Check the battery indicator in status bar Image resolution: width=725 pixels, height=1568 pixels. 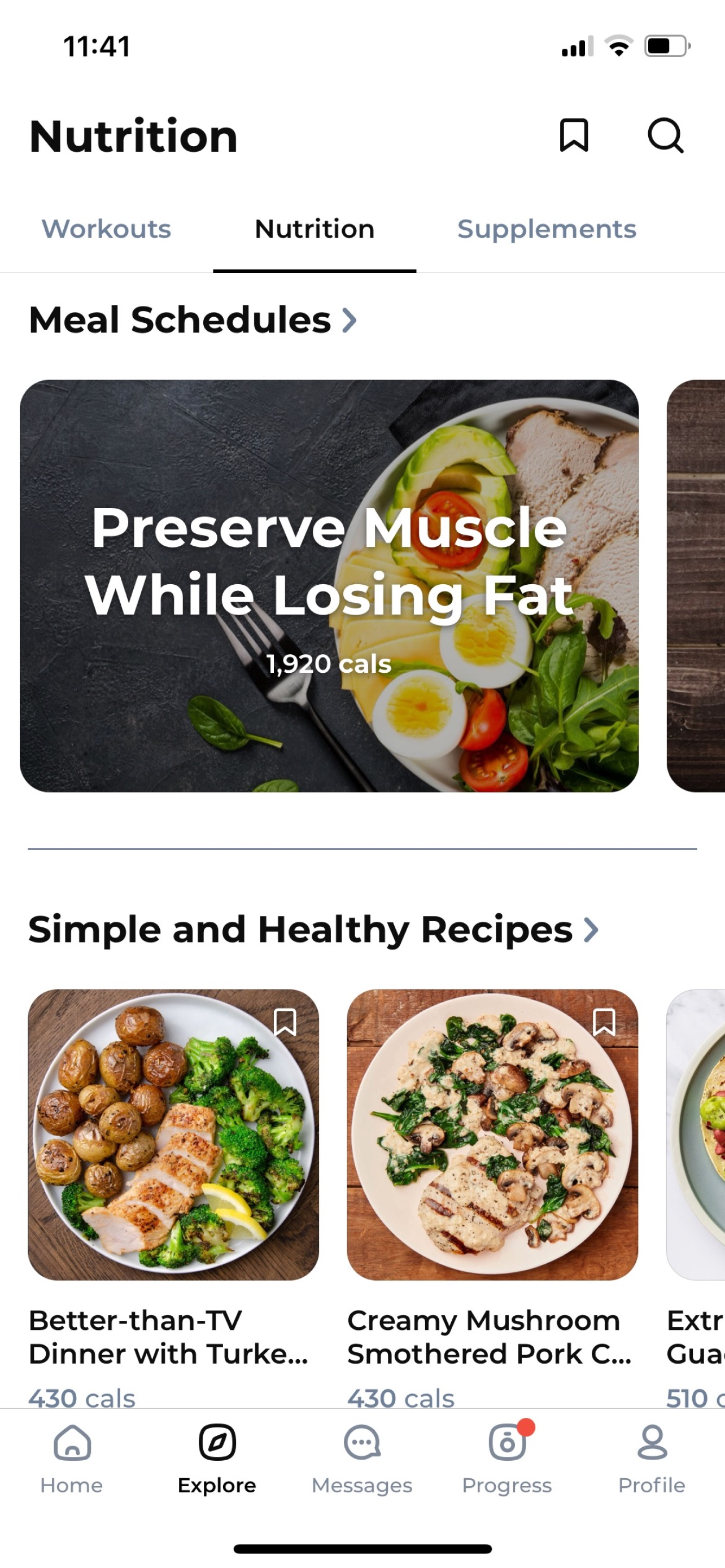[x=667, y=46]
